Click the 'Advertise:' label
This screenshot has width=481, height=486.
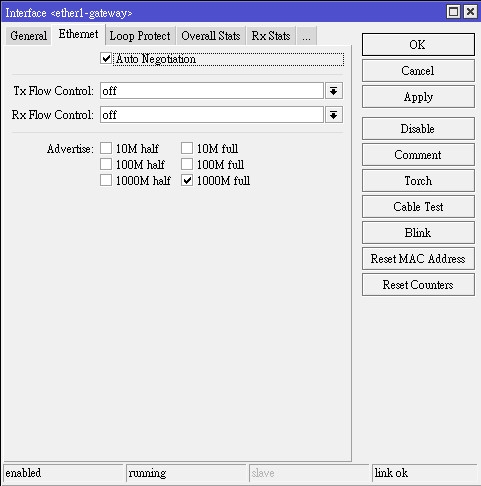[x=70, y=149]
